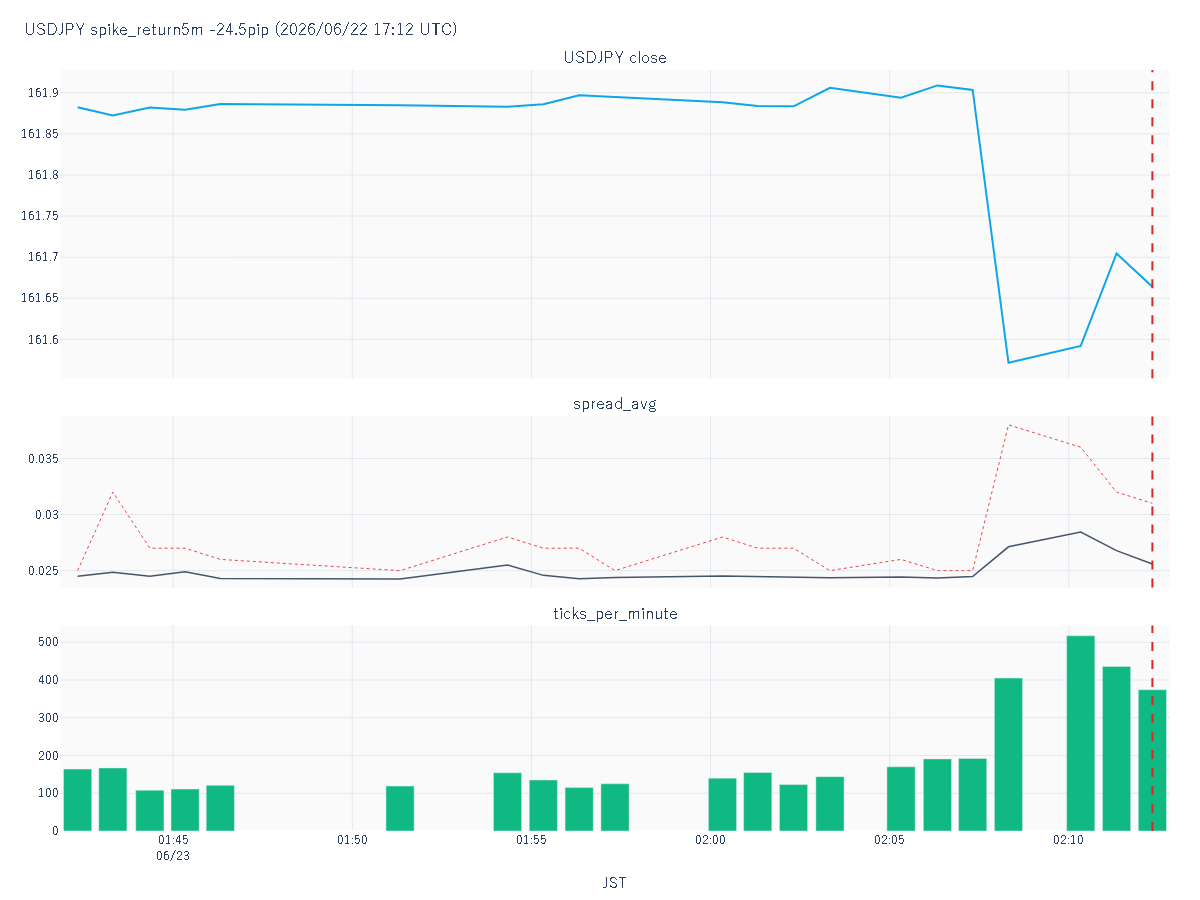Click the 300 ticks axis label
Screen dimensions: 1200x900
pyautogui.click(x=47, y=718)
